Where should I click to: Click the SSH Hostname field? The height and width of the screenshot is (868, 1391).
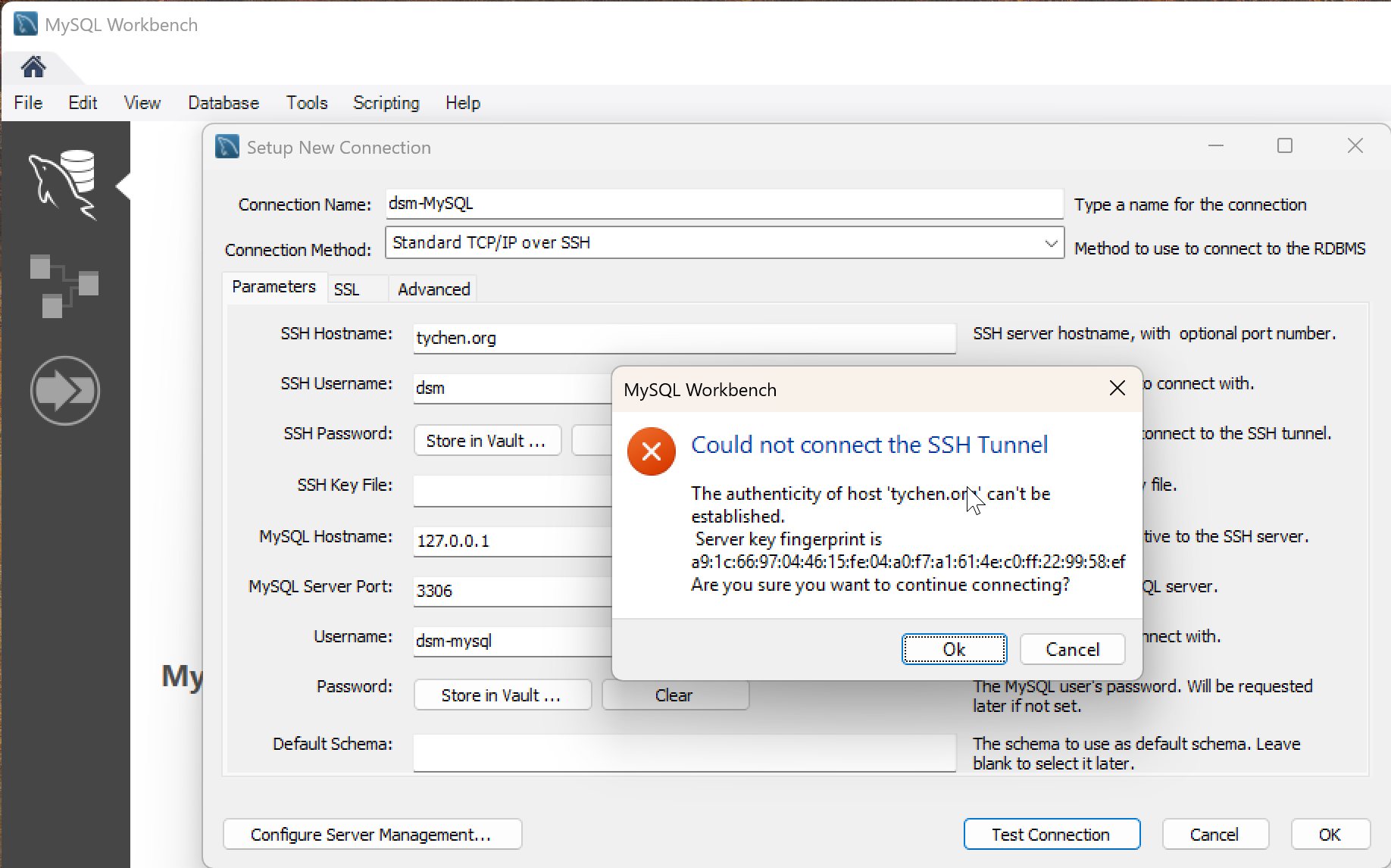pos(684,339)
